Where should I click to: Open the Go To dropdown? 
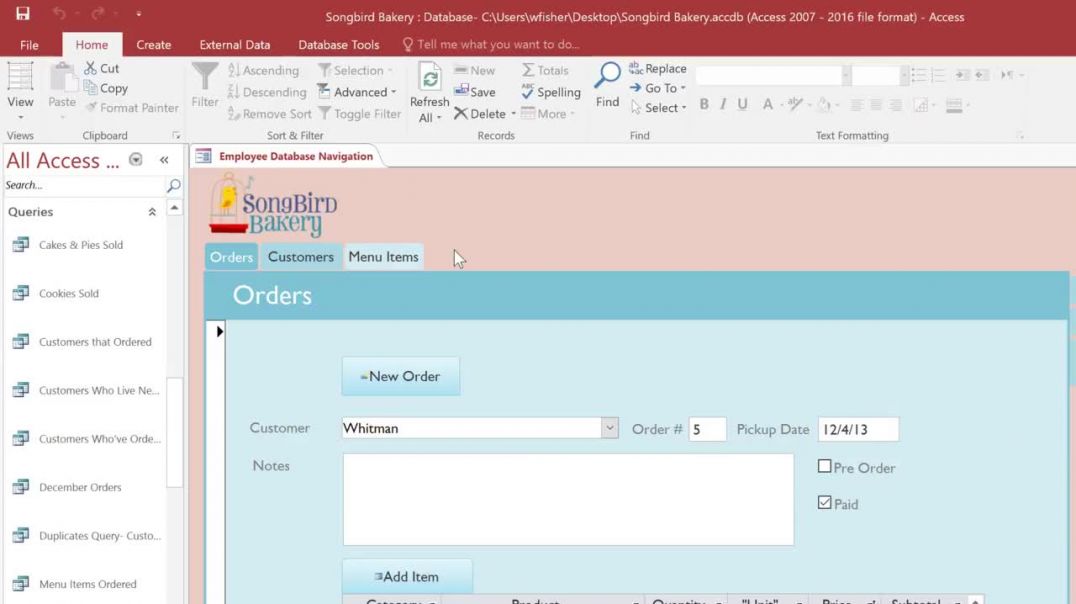657,88
